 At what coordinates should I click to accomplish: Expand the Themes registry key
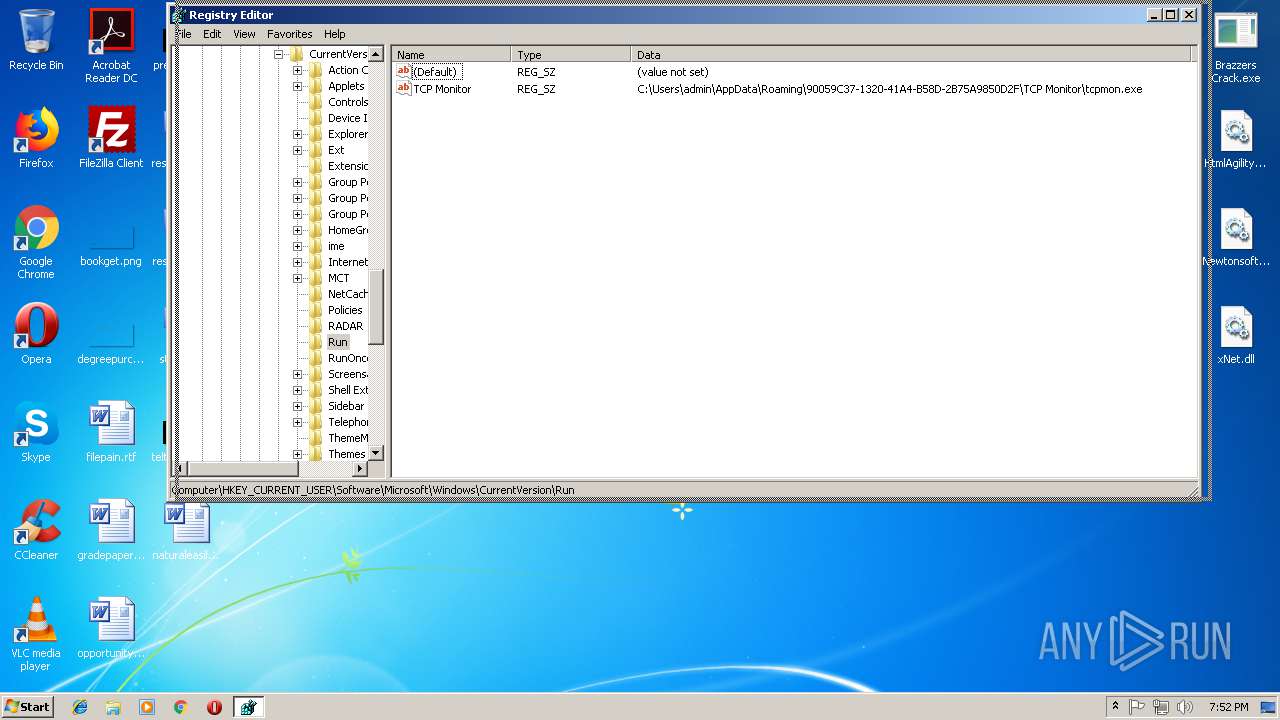click(x=297, y=454)
